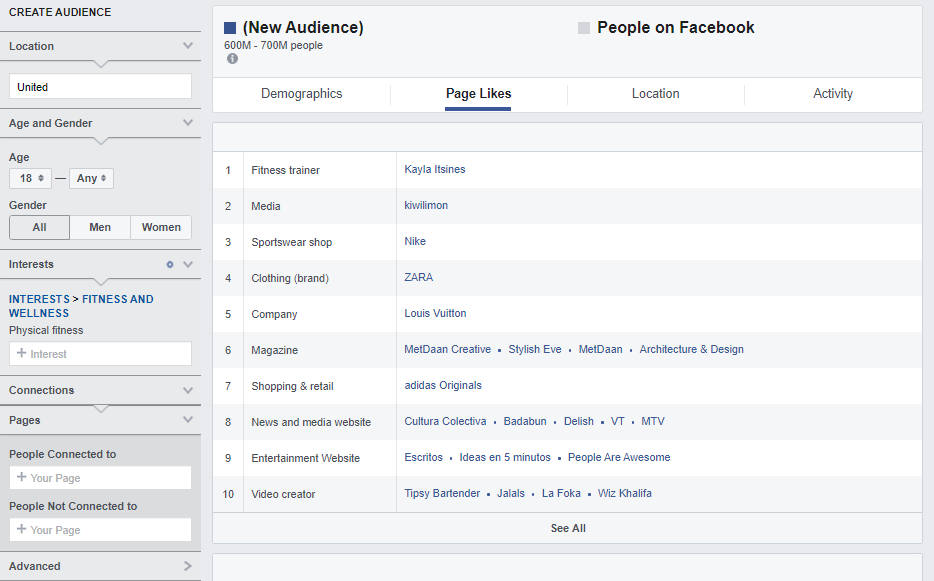
Task: Open Delish page link
Action: point(579,421)
